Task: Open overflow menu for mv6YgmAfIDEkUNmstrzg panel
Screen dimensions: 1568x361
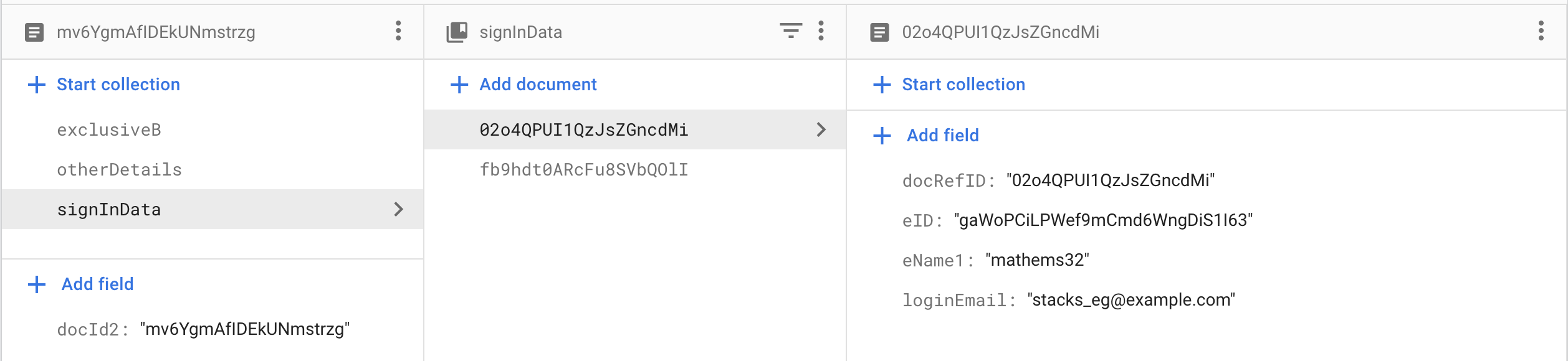Action: 398,31
